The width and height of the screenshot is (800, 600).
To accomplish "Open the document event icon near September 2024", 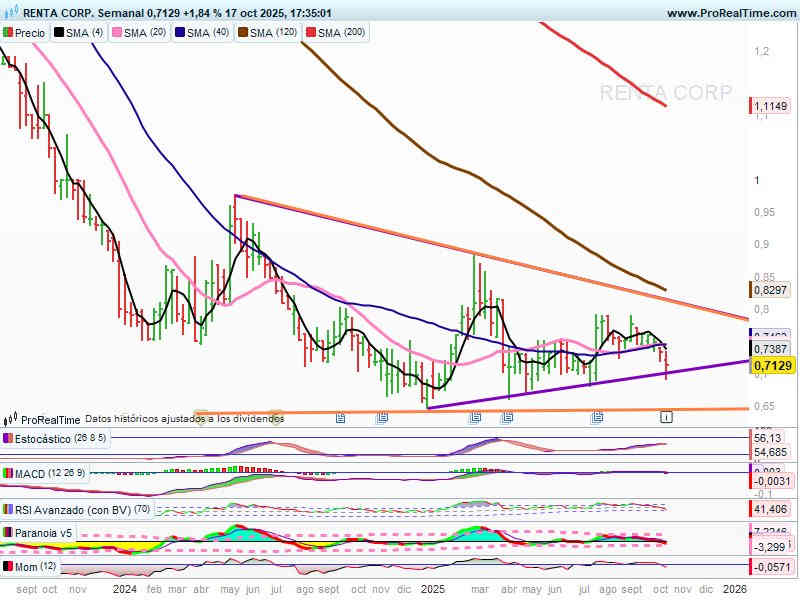I will (x=341, y=416).
